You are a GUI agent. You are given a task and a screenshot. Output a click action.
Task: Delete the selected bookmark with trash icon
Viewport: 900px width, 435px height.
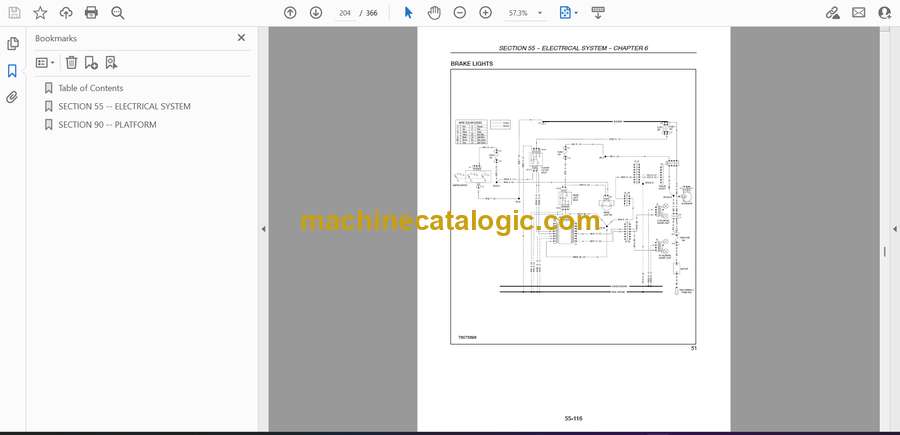pyautogui.click(x=71, y=63)
